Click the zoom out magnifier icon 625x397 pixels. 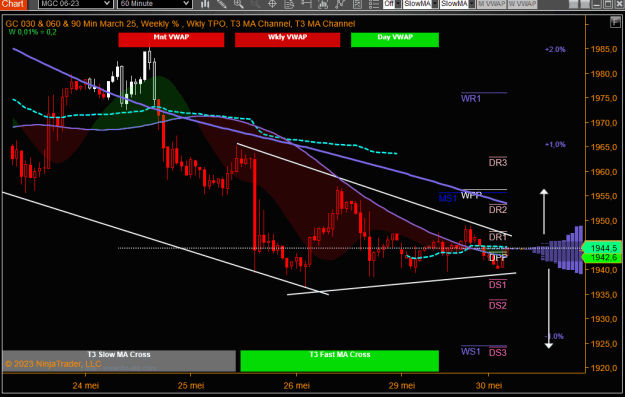(256, 4)
